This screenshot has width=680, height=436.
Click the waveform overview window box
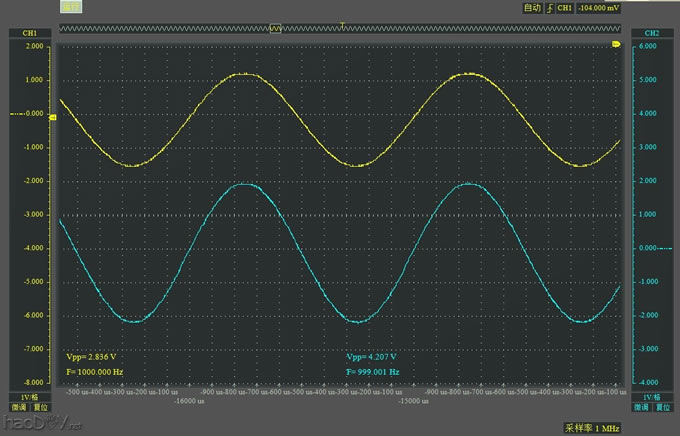coord(275,29)
